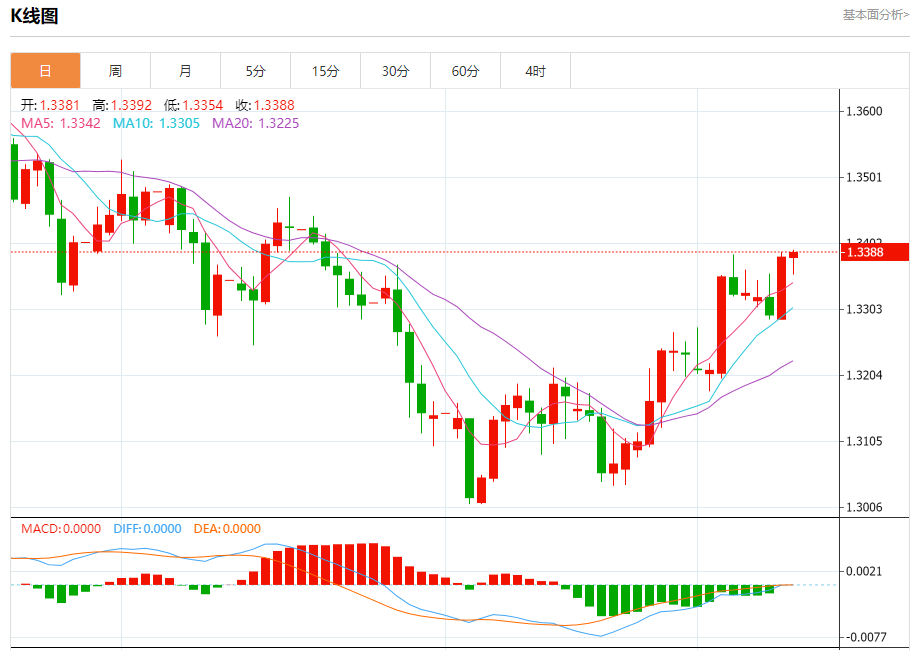Image resolution: width=919 pixels, height=650 pixels.
Task: Click the MA5: 1.3342 legend label
Action: pos(61,123)
